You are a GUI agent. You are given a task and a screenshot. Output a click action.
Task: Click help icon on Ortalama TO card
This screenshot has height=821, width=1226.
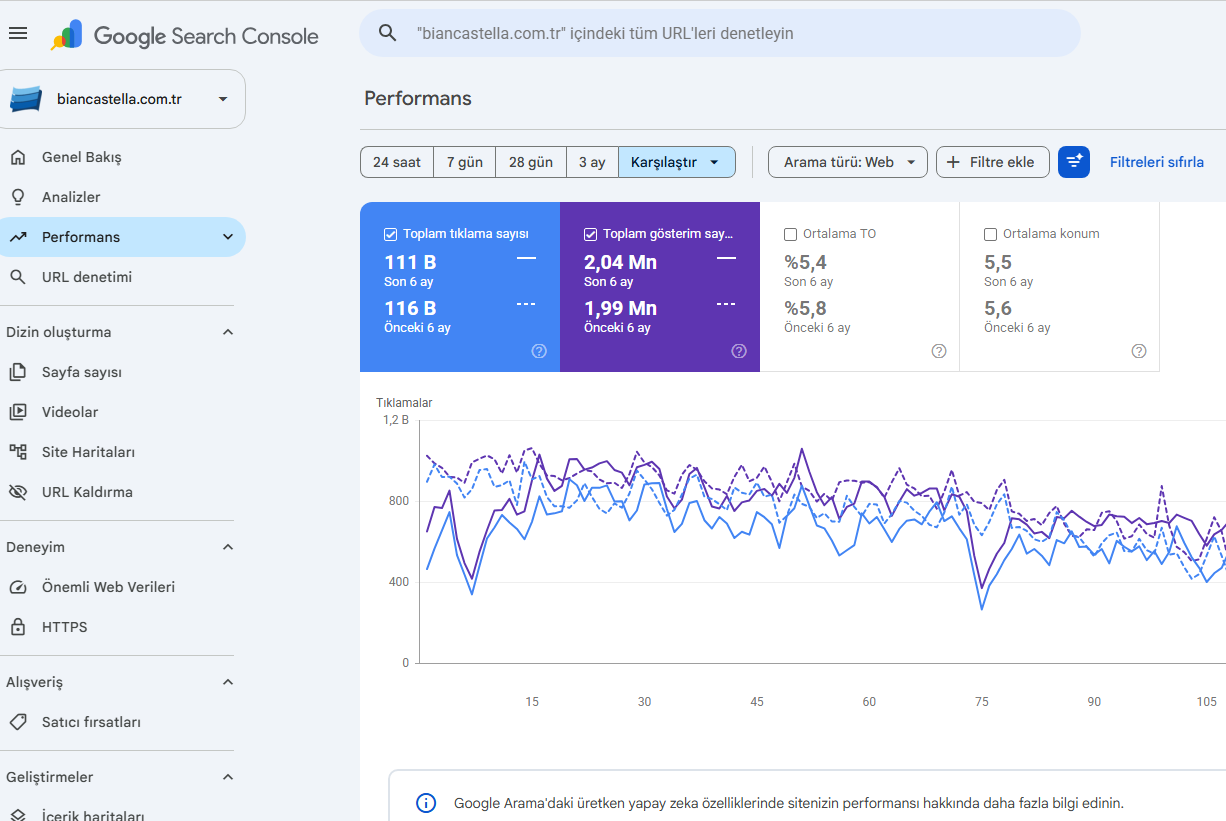[939, 351]
